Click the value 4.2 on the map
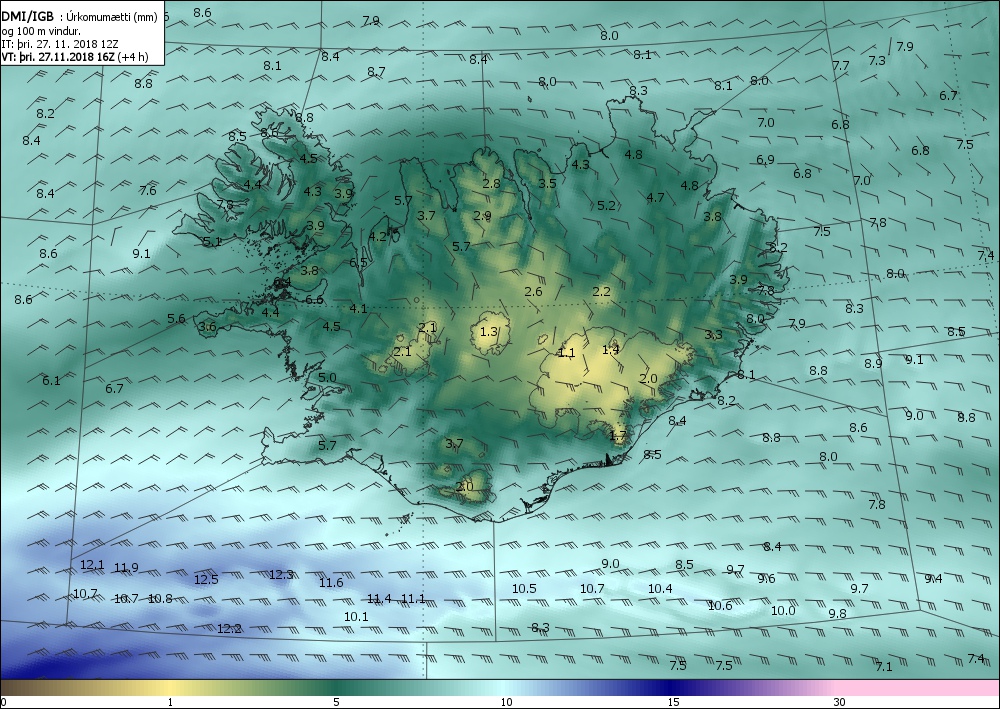Screen dimensions: 1000x709 coord(378,237)
